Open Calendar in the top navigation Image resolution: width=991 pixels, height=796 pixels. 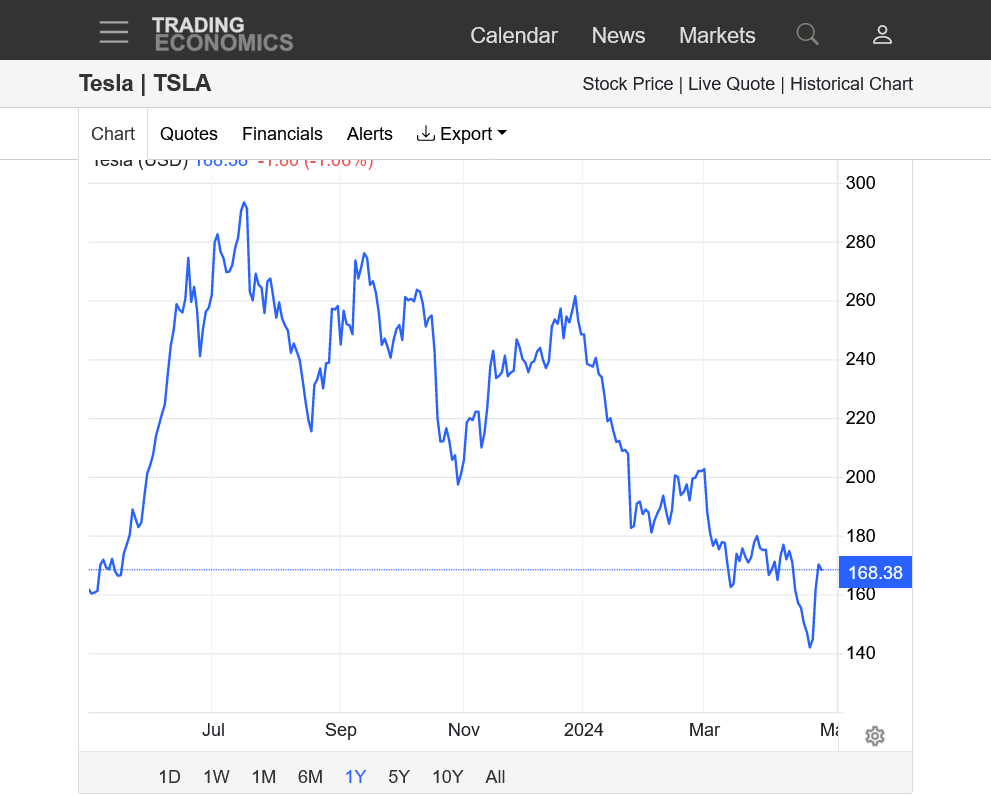pyautogui.click(x=514, y=35)
